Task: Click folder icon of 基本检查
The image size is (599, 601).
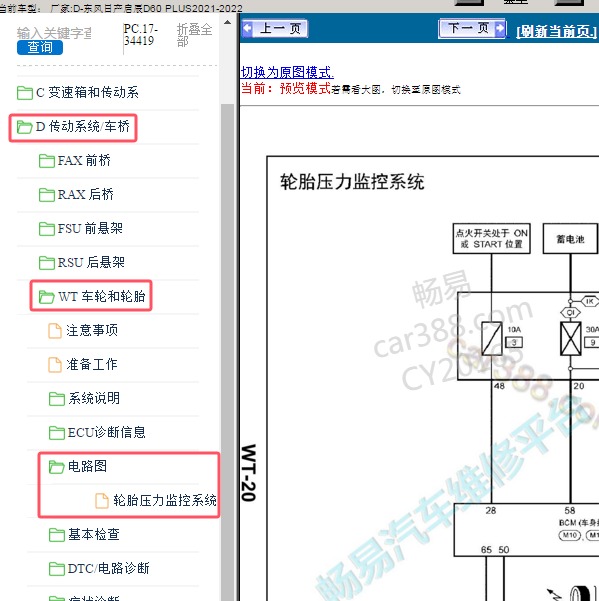Action: coord(57,535)
